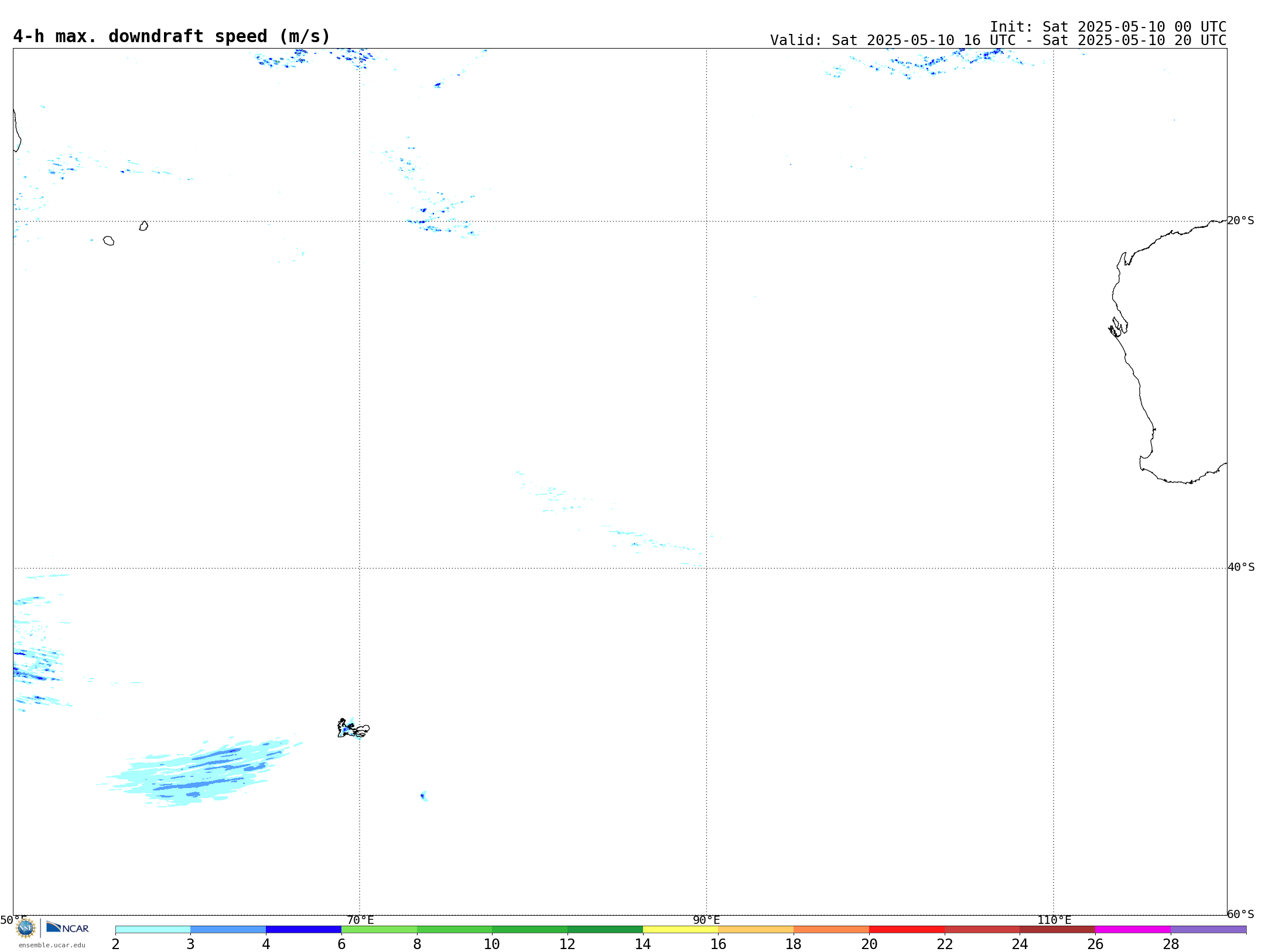Choose the orange 18–20 m/s swatch

pos(832,930)
